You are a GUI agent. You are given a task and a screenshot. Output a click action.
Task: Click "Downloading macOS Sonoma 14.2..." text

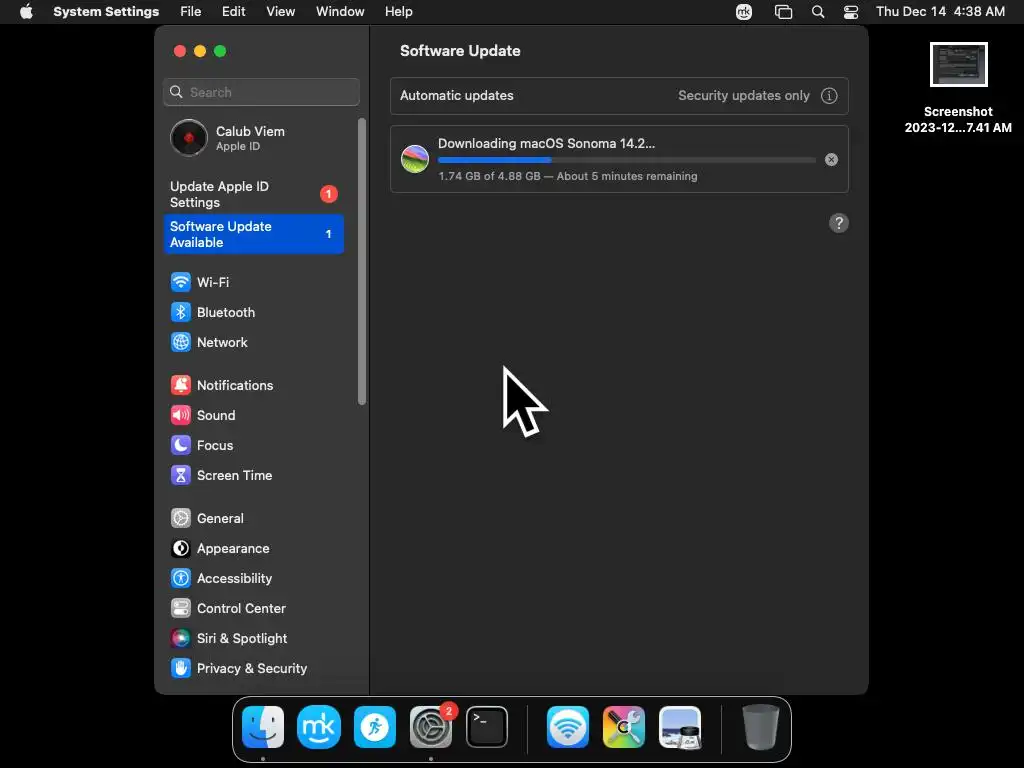point(546,144)
